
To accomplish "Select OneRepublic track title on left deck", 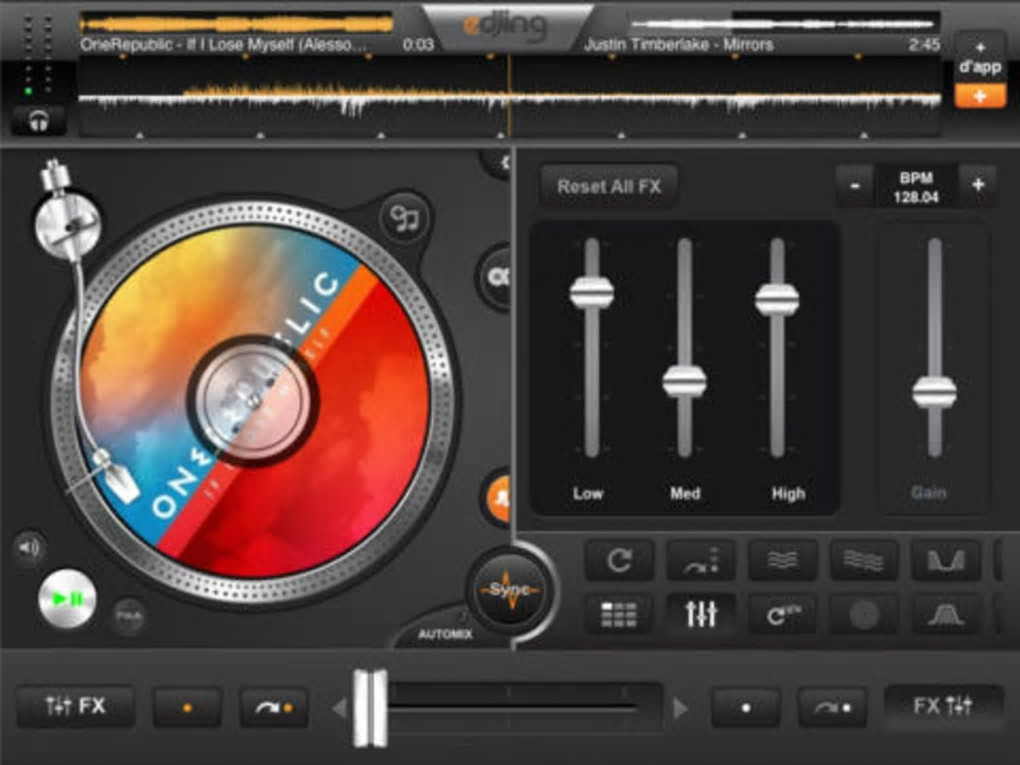I will tap(224, 45).
